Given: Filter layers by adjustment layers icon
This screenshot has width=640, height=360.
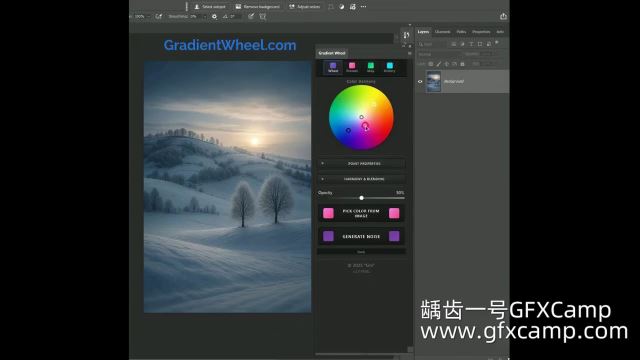Looking at the screenshot, I should [x=462, y=44].
